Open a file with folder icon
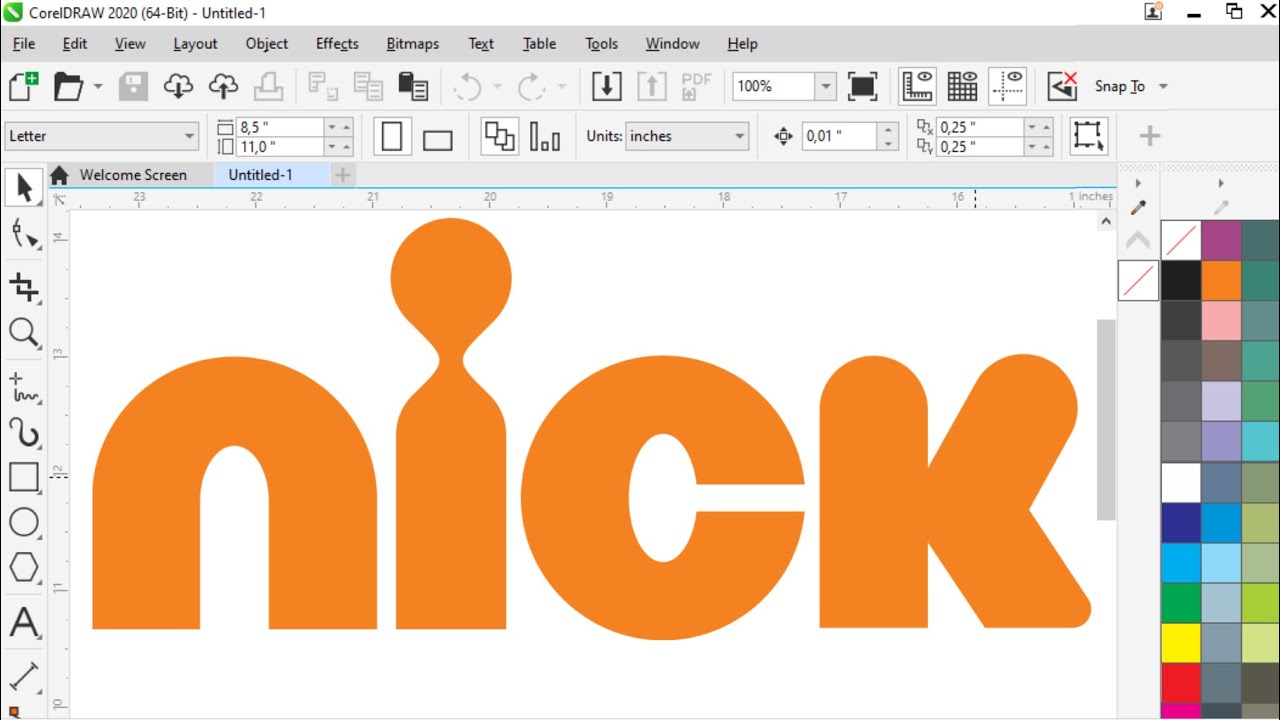 coord(68,86)
